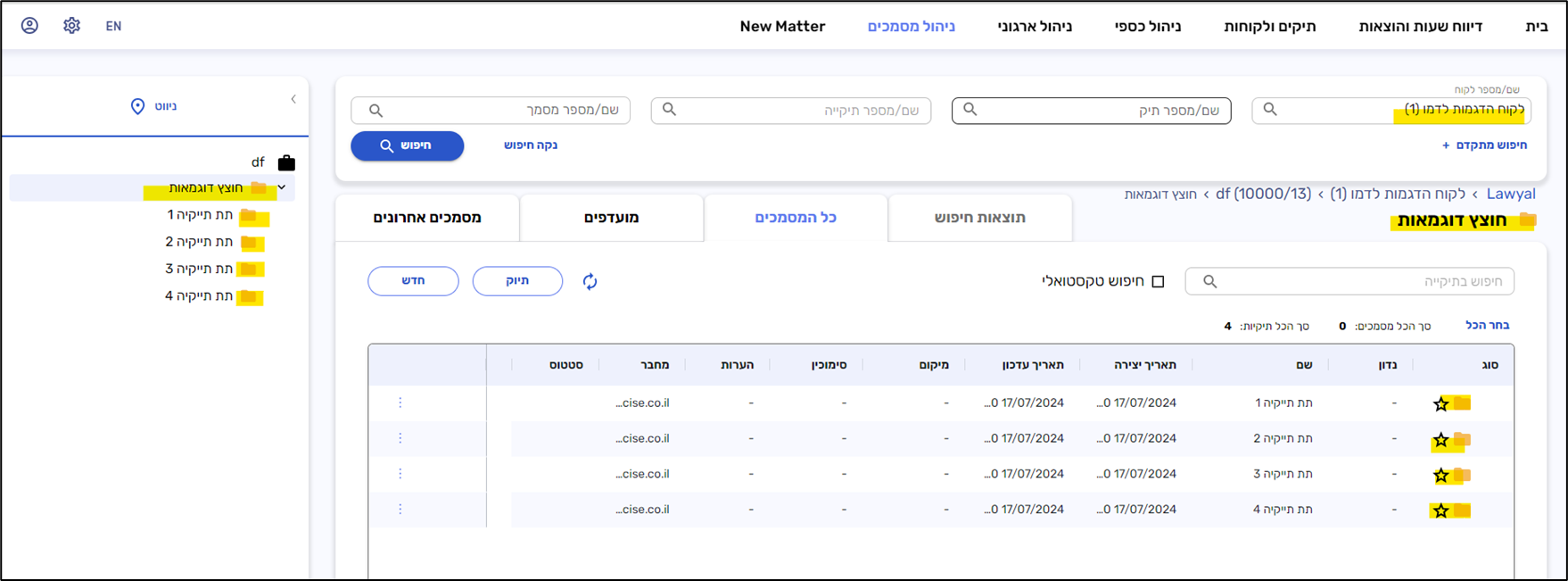Screen dimensions: 1568x581
Task: Open three-dot menu for תת תייקיה 4 row
Action: [400, 510]
